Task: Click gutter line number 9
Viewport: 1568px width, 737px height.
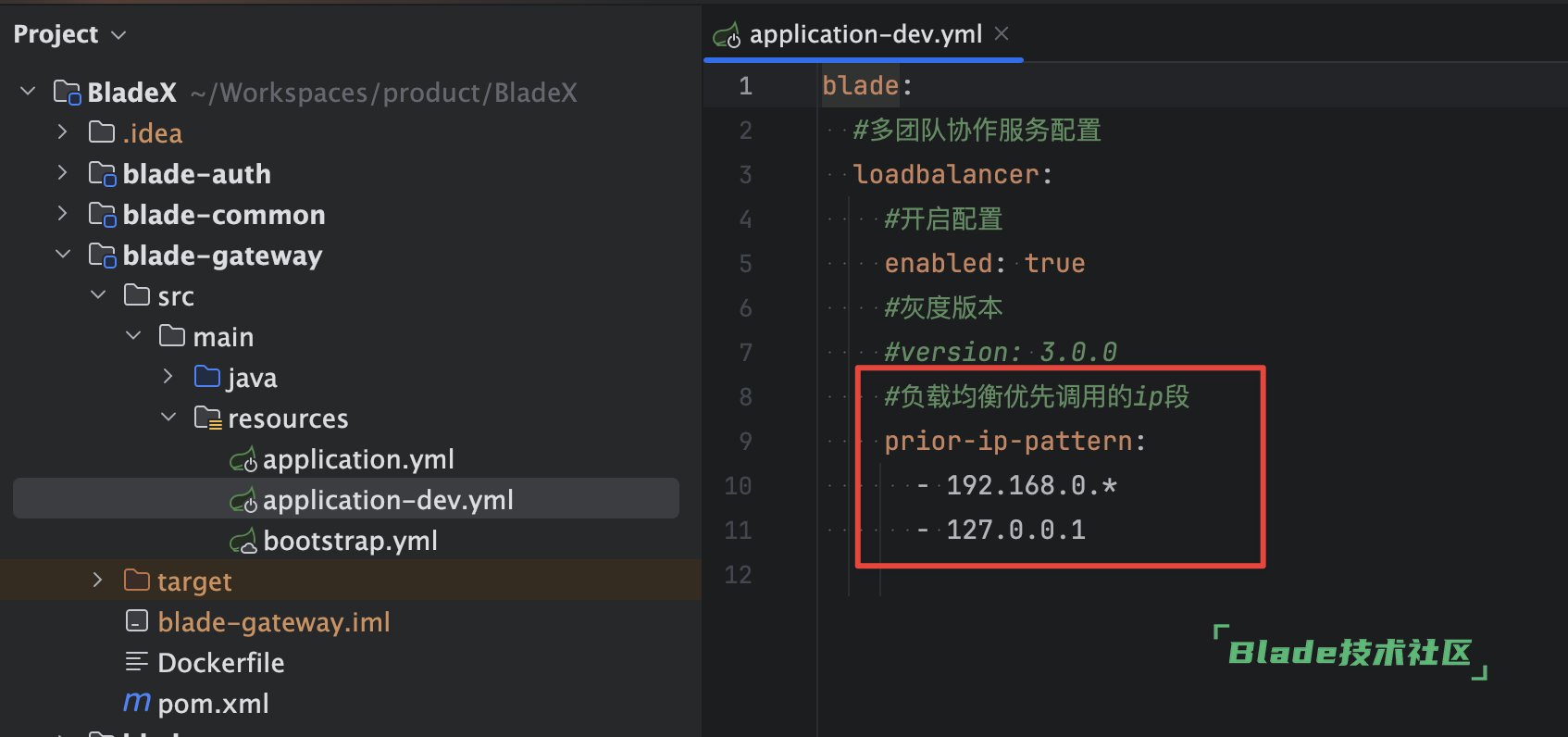Action: click(x=745, y=441)
